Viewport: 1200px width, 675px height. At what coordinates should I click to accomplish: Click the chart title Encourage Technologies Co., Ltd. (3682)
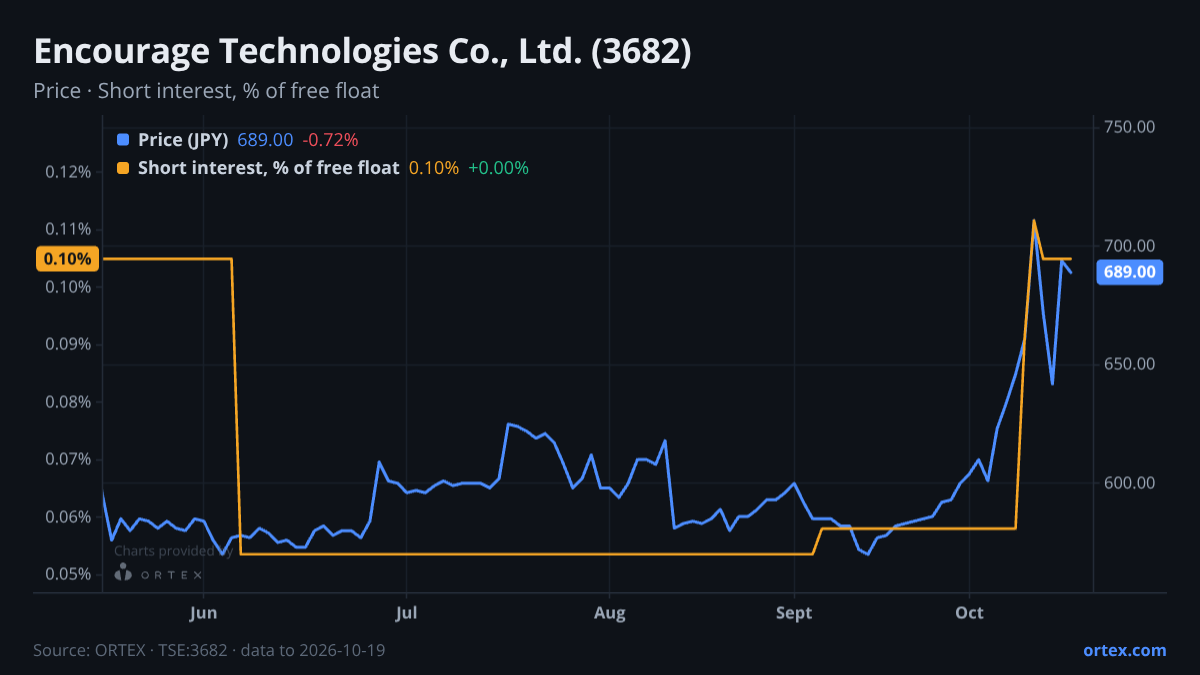[x=362, y=52]
